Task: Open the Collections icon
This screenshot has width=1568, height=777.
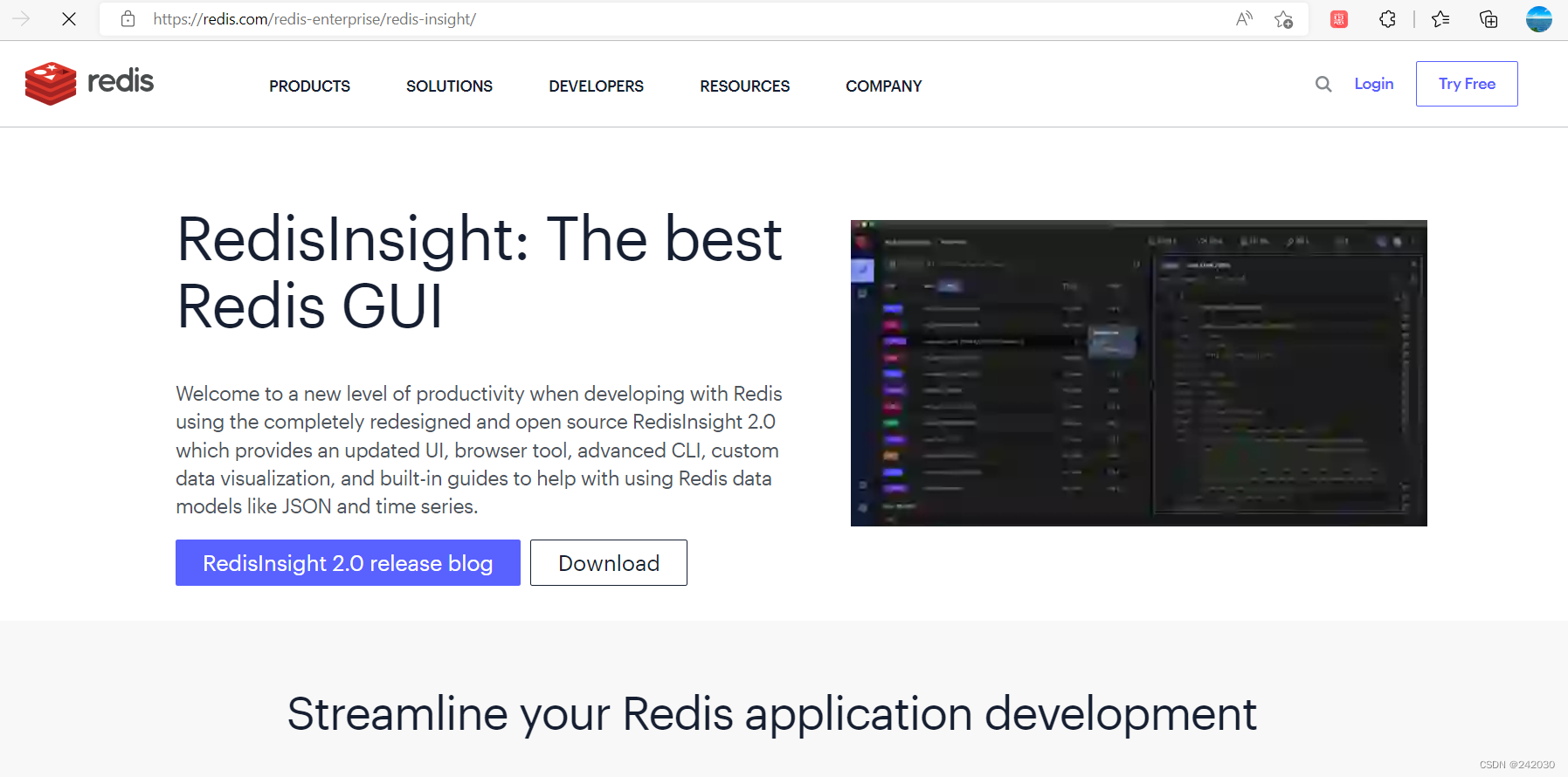Action: click(1489, 18)
